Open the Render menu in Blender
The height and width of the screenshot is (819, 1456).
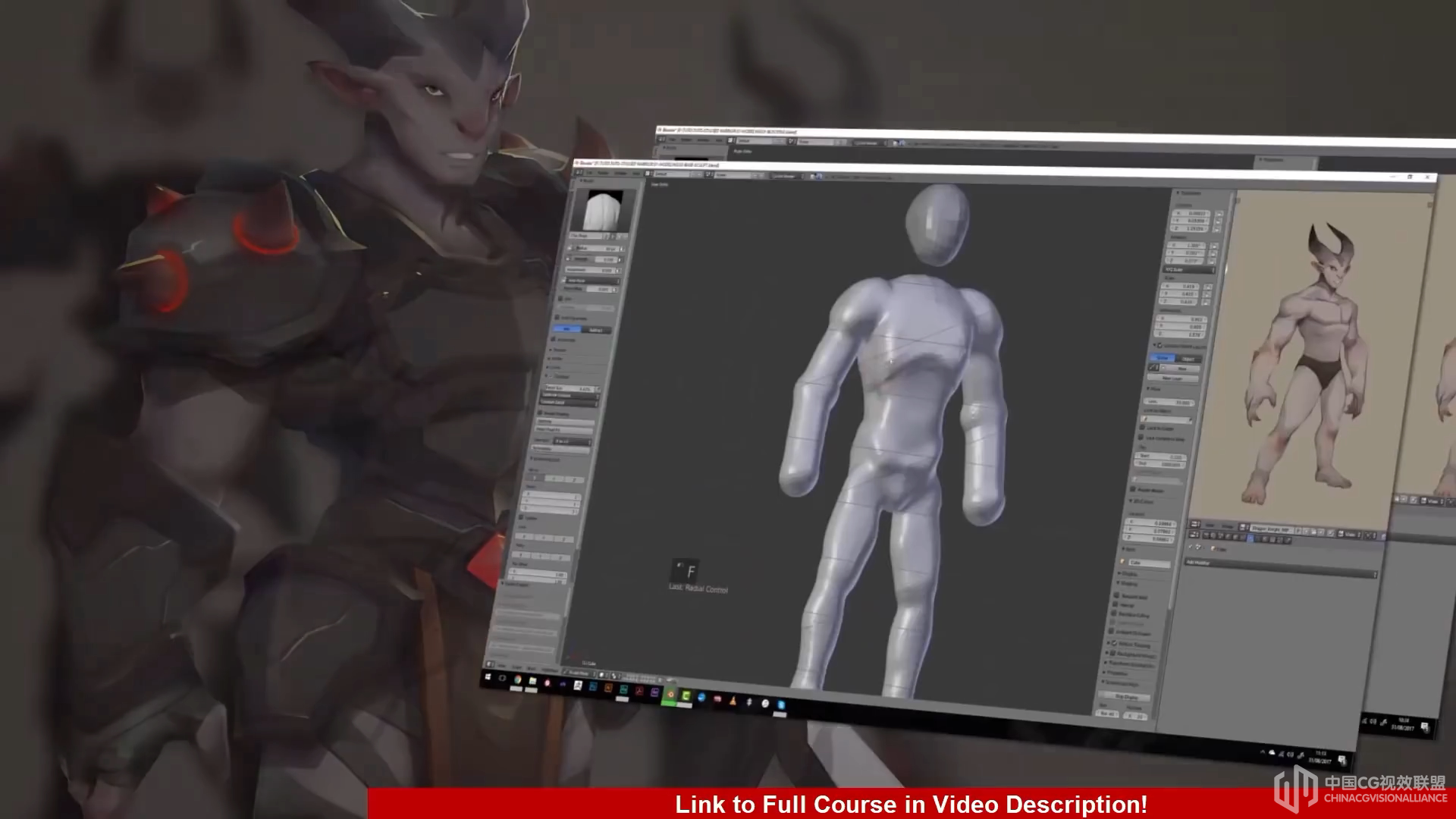click(603, 173)
